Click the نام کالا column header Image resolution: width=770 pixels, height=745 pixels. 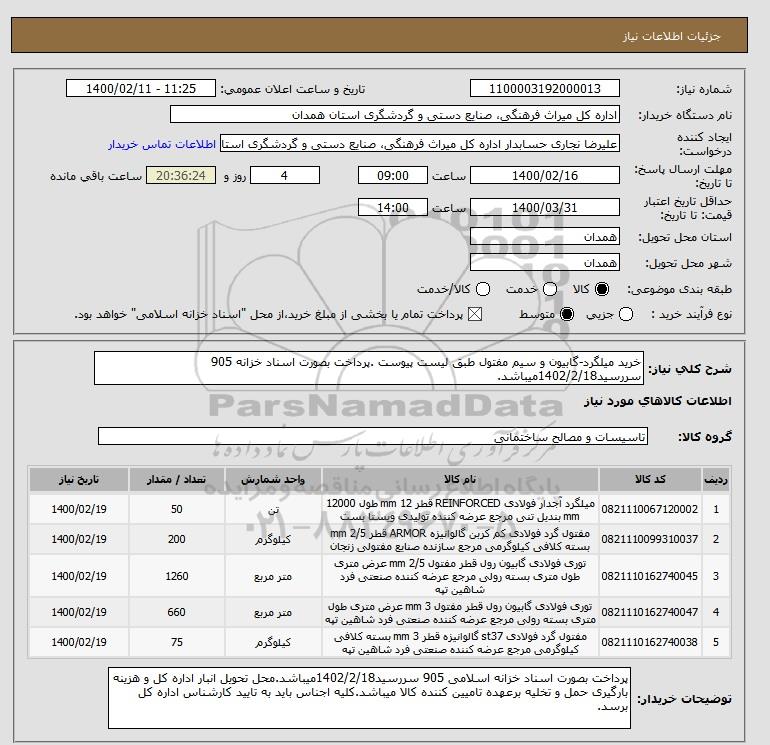tap(460, 480)
